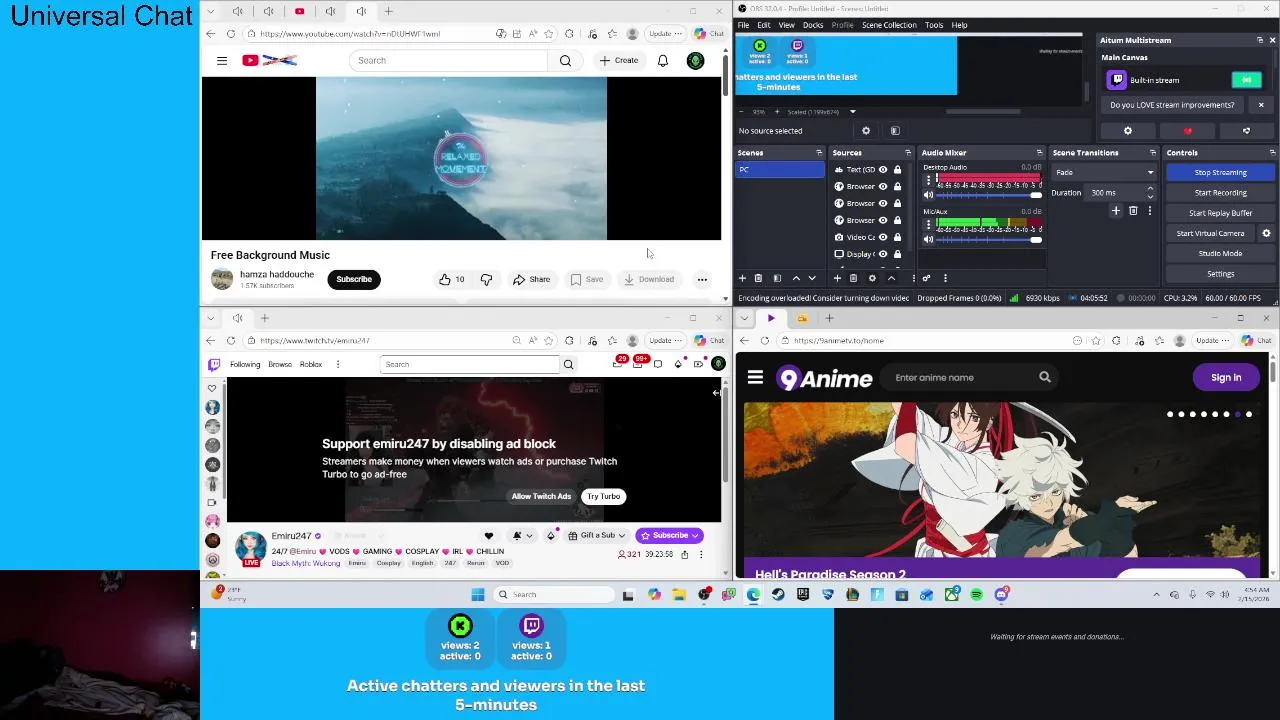
Task: Open YouTube notifications bell
Action: click(662, 60)
